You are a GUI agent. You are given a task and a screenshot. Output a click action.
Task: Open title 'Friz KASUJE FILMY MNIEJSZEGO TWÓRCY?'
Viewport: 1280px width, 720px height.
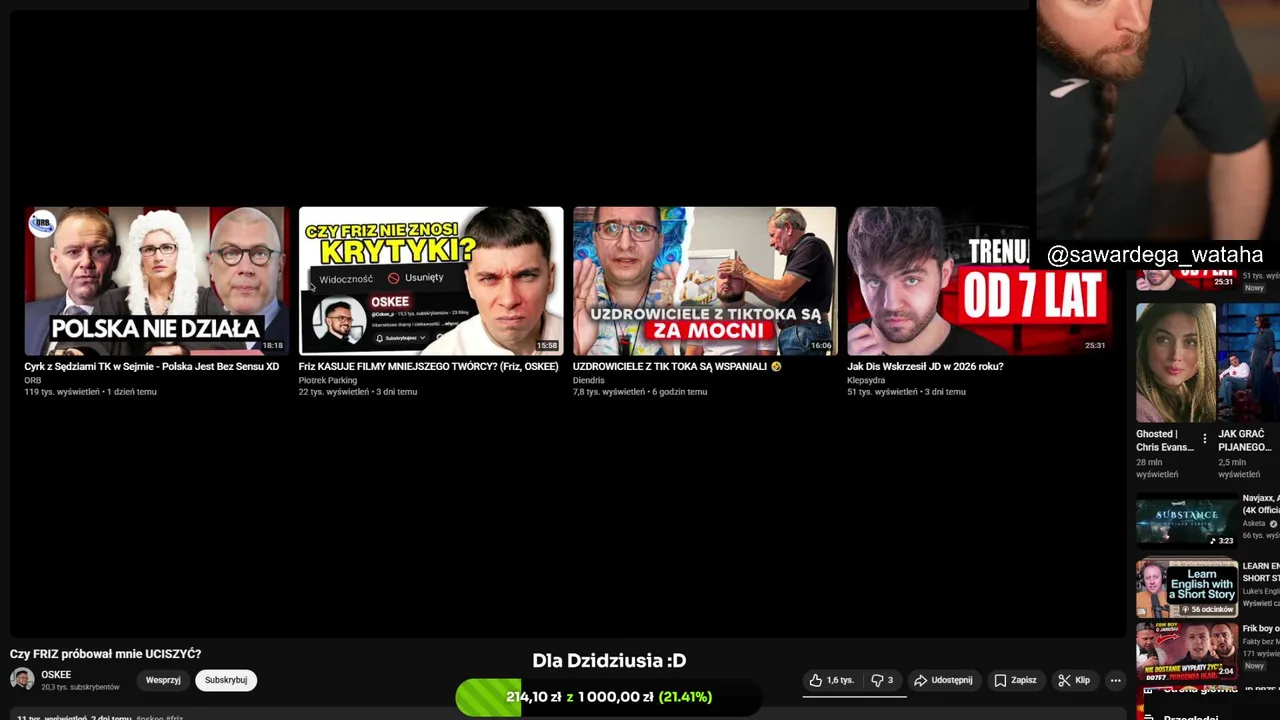pos(428,367)
